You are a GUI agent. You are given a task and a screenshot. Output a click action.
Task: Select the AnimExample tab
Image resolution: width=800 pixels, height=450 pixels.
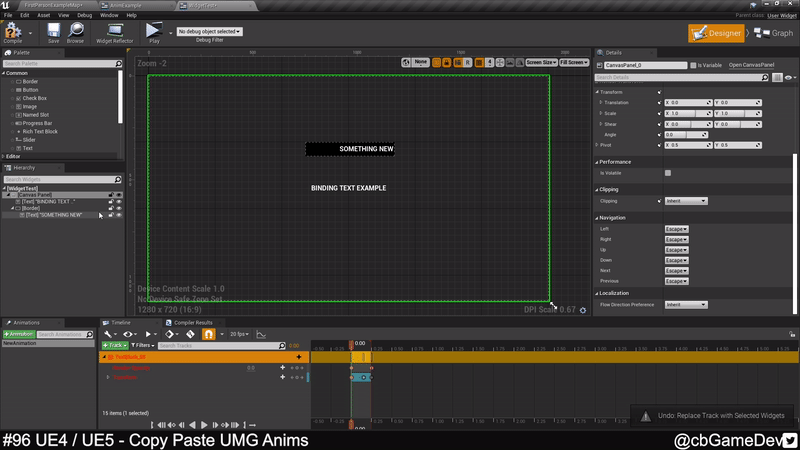pyautogui.click(x=126, y=6)
